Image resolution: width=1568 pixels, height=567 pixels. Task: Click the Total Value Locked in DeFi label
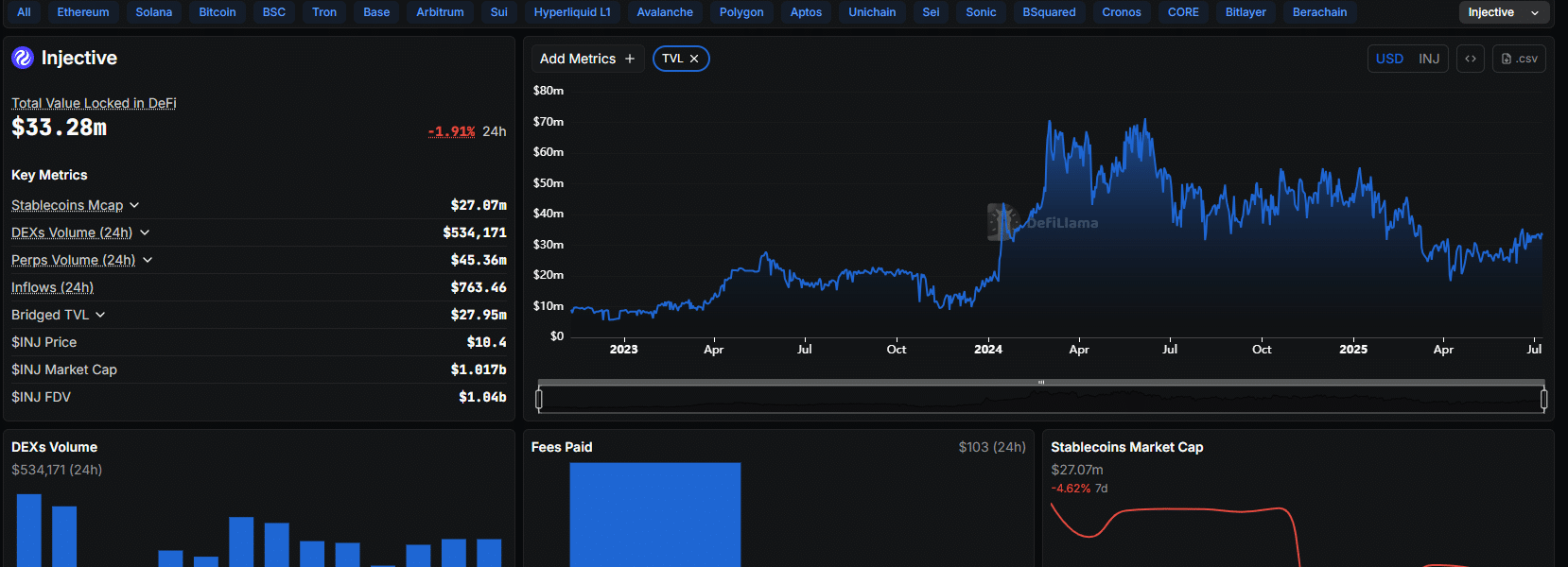(94, 103)
